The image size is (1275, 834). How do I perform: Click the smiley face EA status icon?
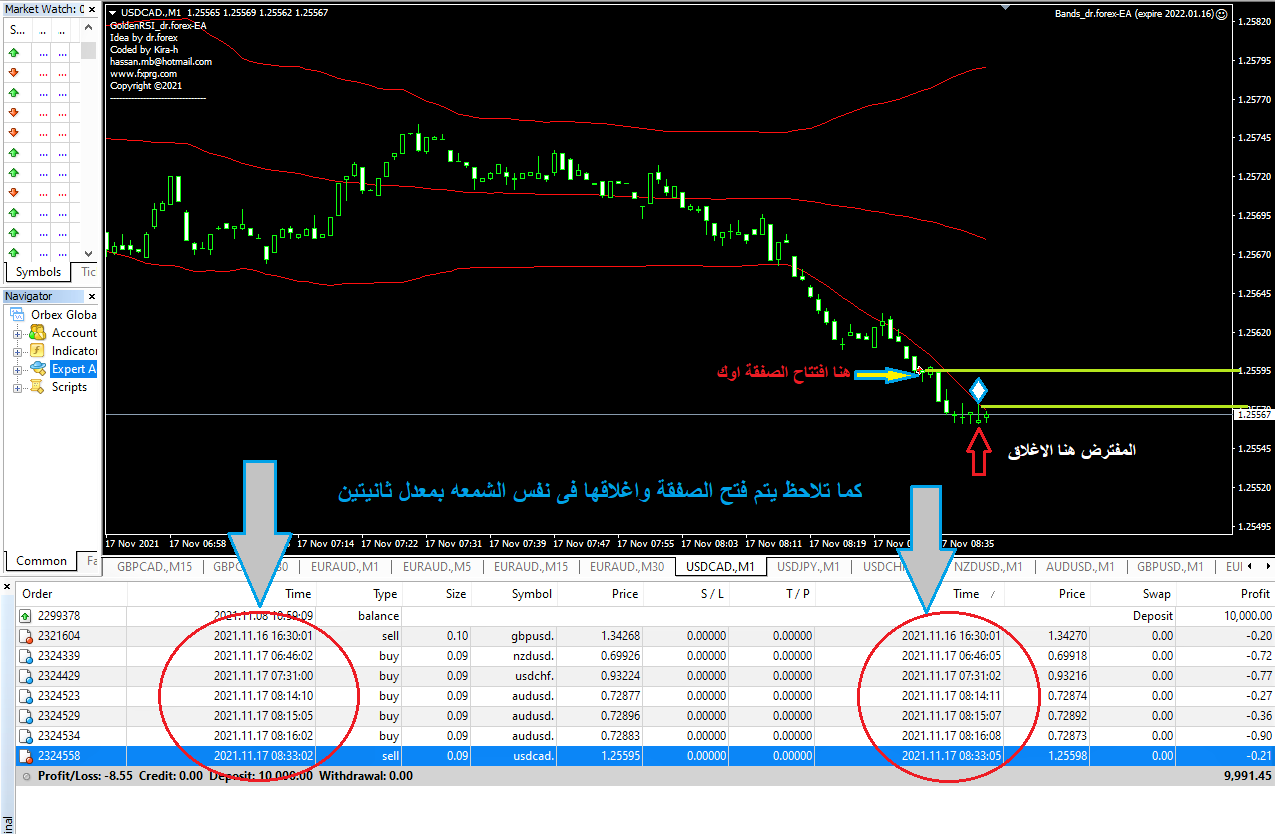pyautogui.click(x=1221, y=15)
